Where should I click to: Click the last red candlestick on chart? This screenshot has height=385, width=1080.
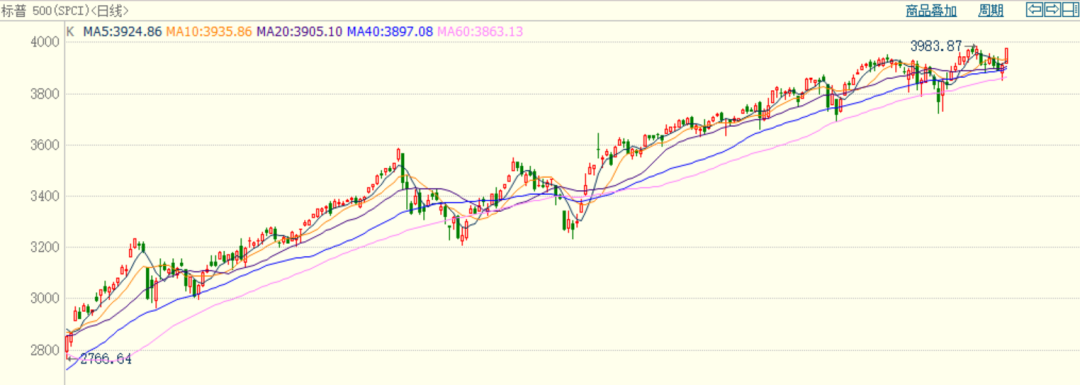point(1007,56)
